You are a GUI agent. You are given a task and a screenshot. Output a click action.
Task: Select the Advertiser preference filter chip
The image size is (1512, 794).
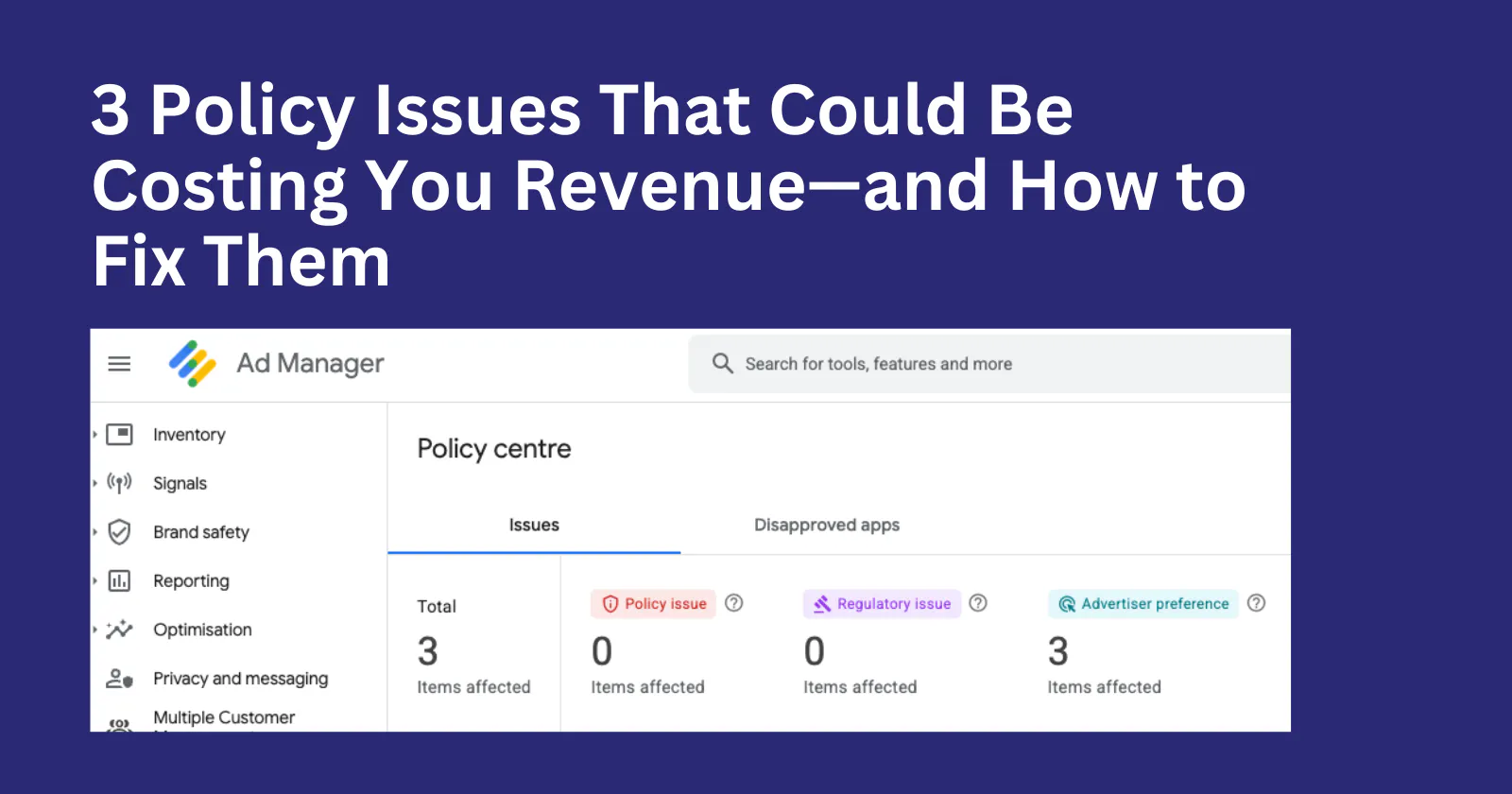pyautogui.click(x=1143, y=604)
